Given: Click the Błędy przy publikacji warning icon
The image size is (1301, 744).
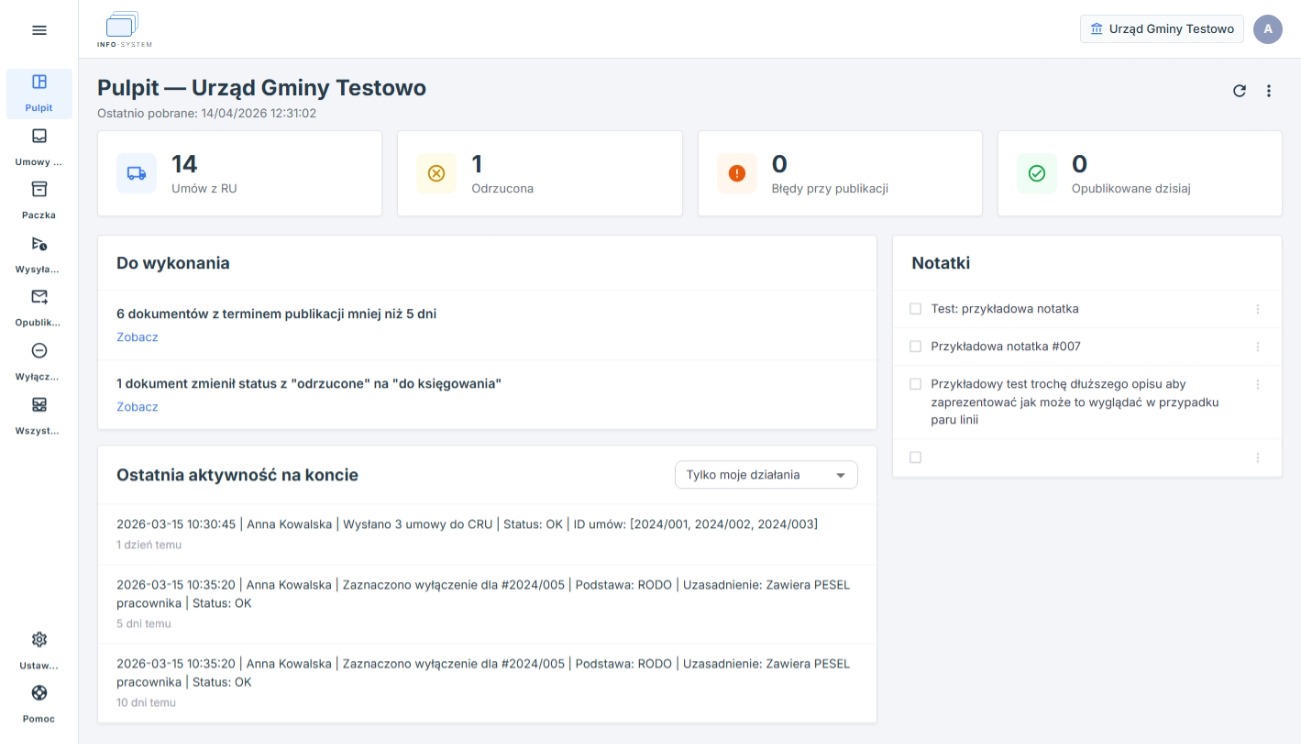Looking at the screenshot, I should pos(737,173).
